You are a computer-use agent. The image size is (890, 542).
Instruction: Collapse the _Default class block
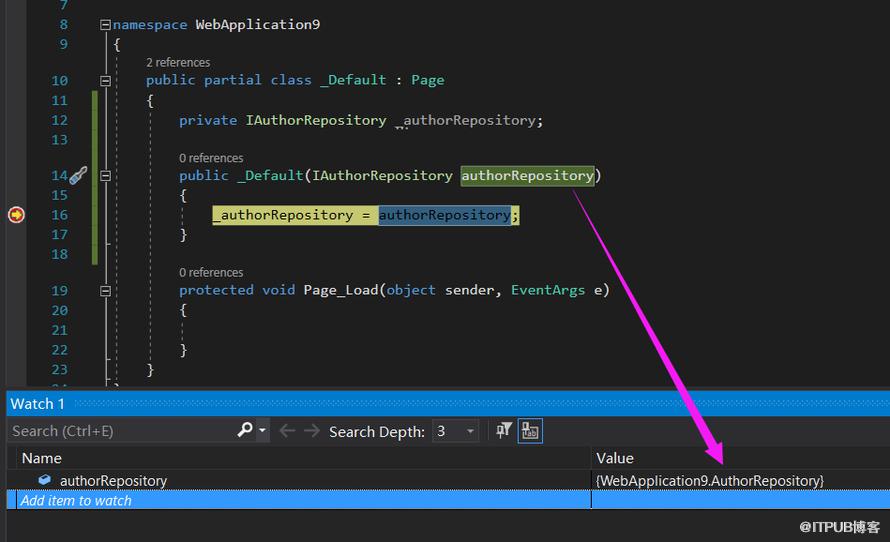click(105, 81)
